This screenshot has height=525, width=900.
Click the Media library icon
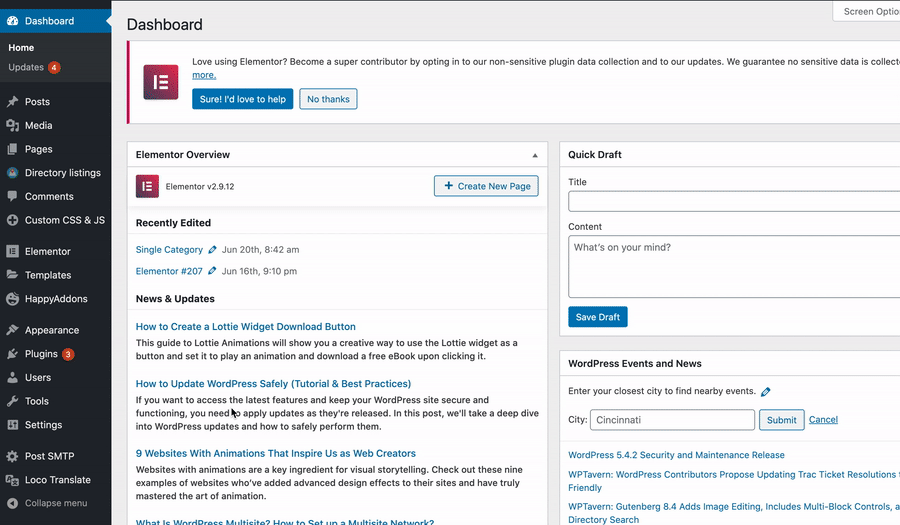13,125
